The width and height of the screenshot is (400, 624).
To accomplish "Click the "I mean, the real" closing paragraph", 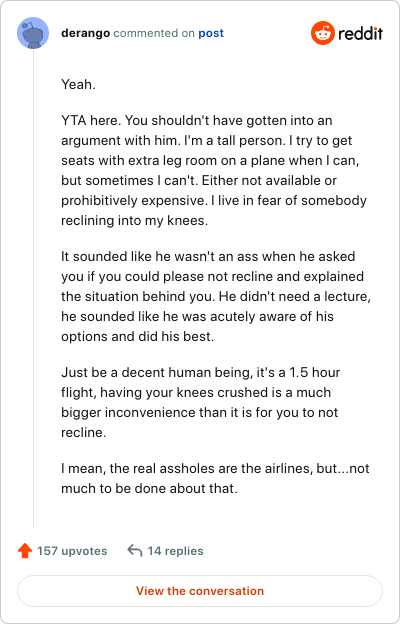I will (215, 478).
